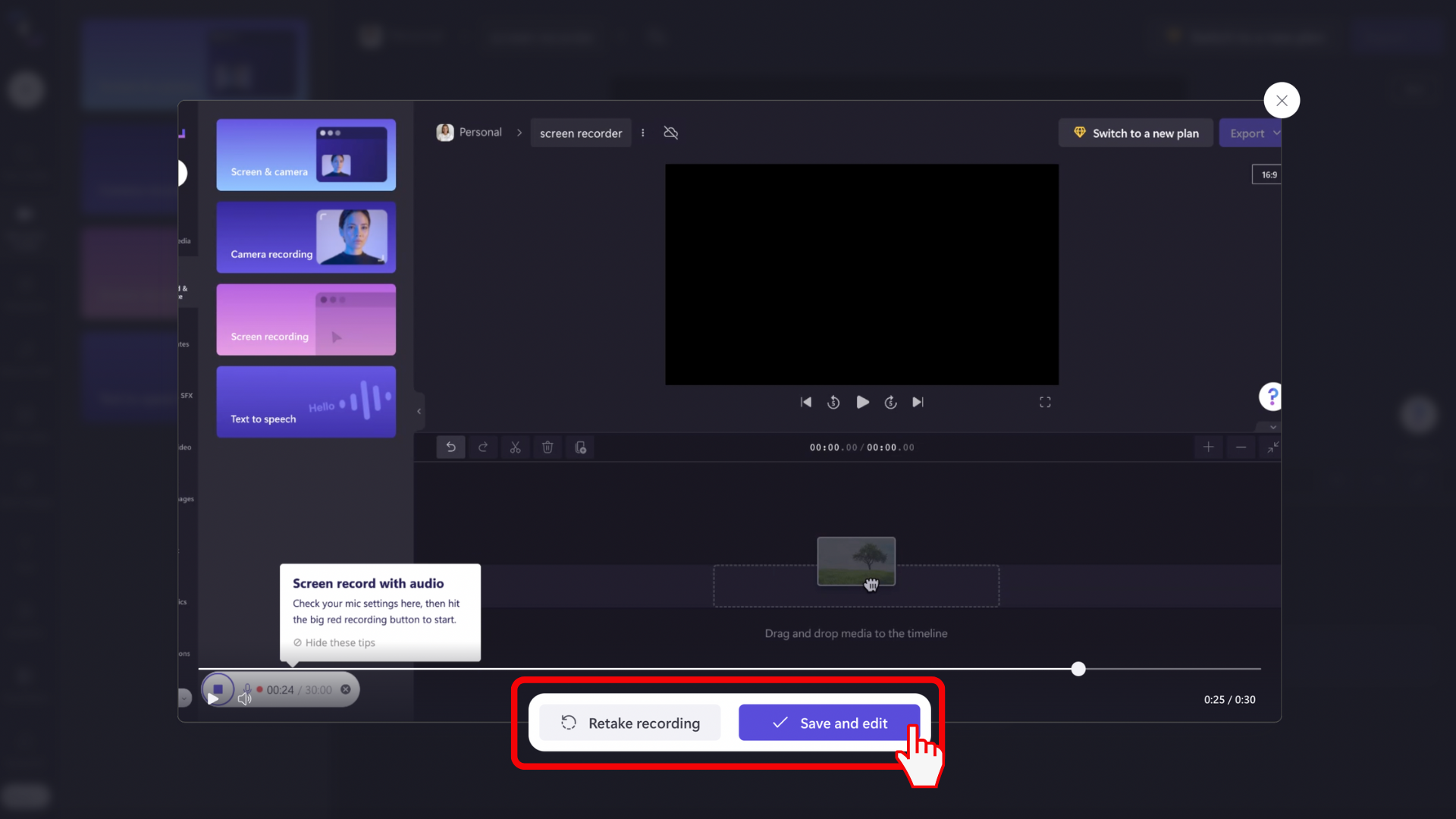Toggle cloud backup next to the project name

[670, 132]
